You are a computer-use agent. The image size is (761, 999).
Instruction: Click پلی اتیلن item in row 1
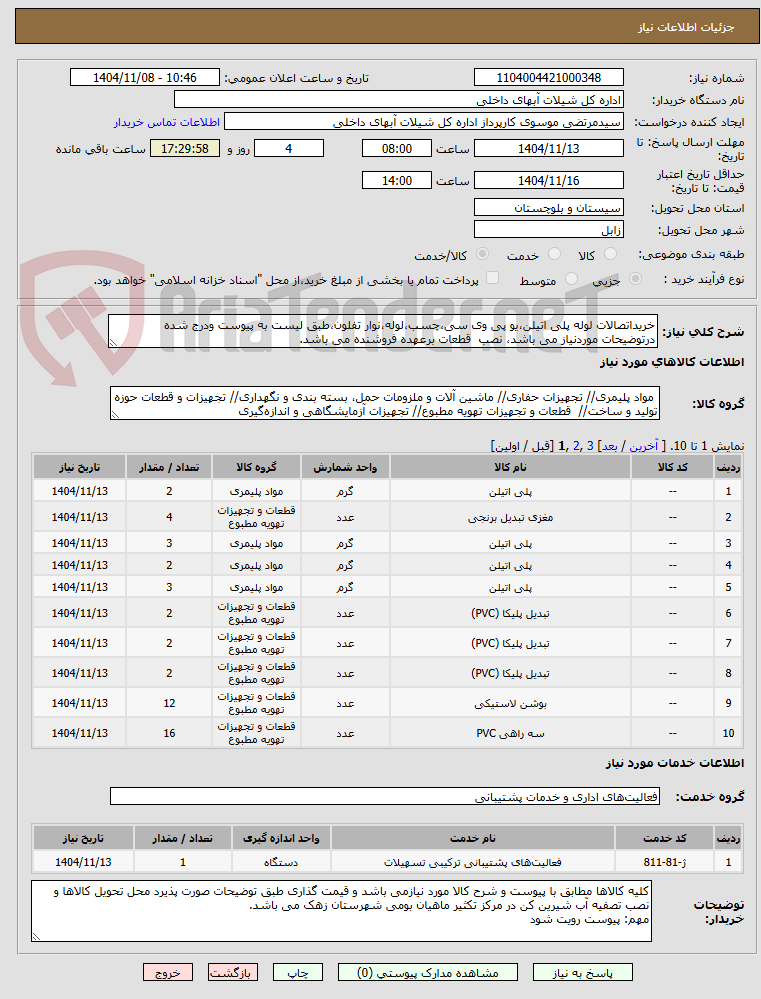tap(511, 491)
